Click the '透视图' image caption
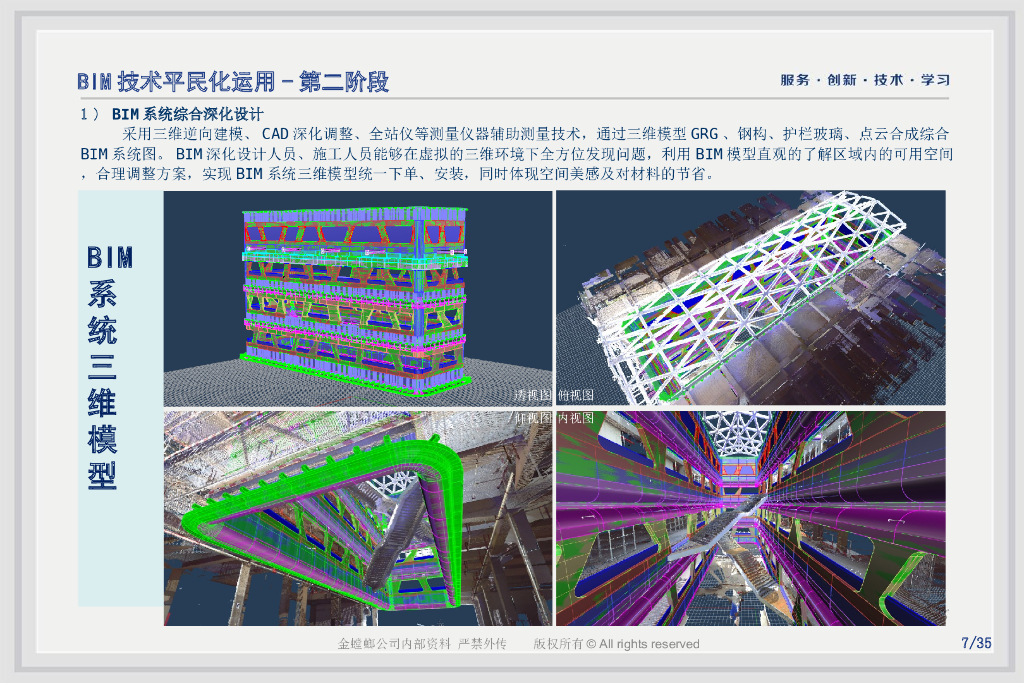1024x683 pixels. pyautogui.click(x=532, y=396)
